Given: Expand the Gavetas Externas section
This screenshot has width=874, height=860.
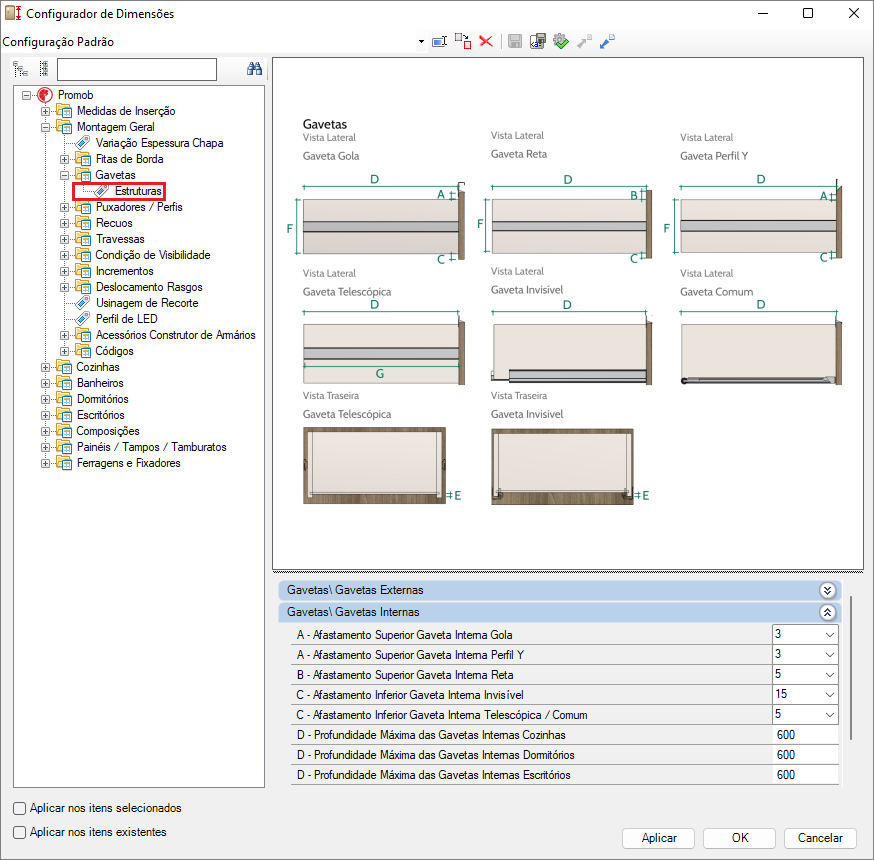Looking at the screenshot, I should click(827, 590).
